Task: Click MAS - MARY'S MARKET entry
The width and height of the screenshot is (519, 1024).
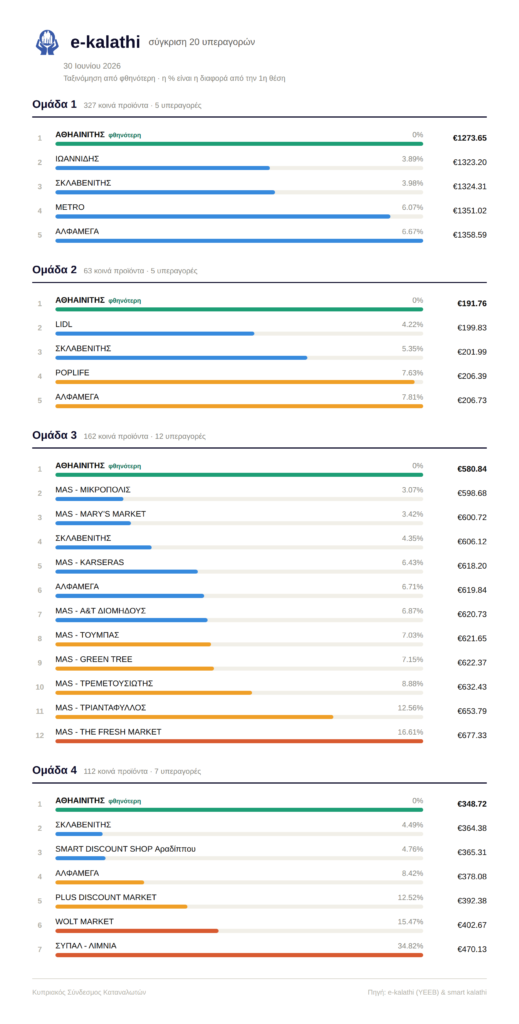Action: coord(261,517)
